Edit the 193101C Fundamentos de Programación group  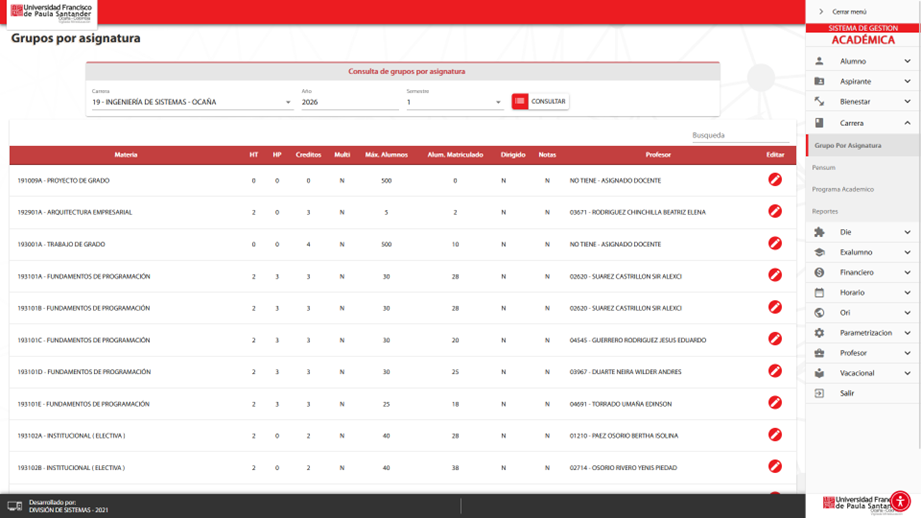tap(774, 340)
